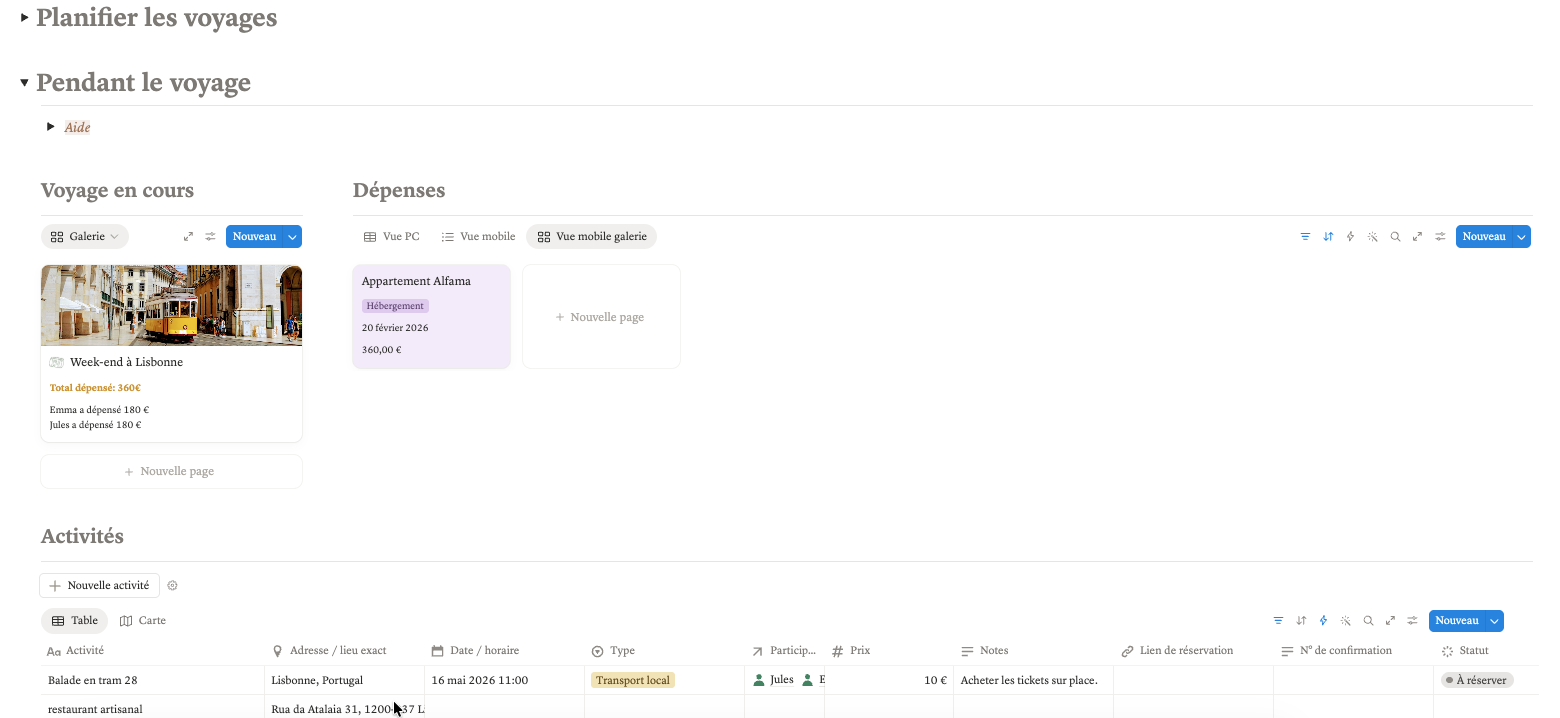Click search icon in Activités toolbar

(x=1368, y=621)
